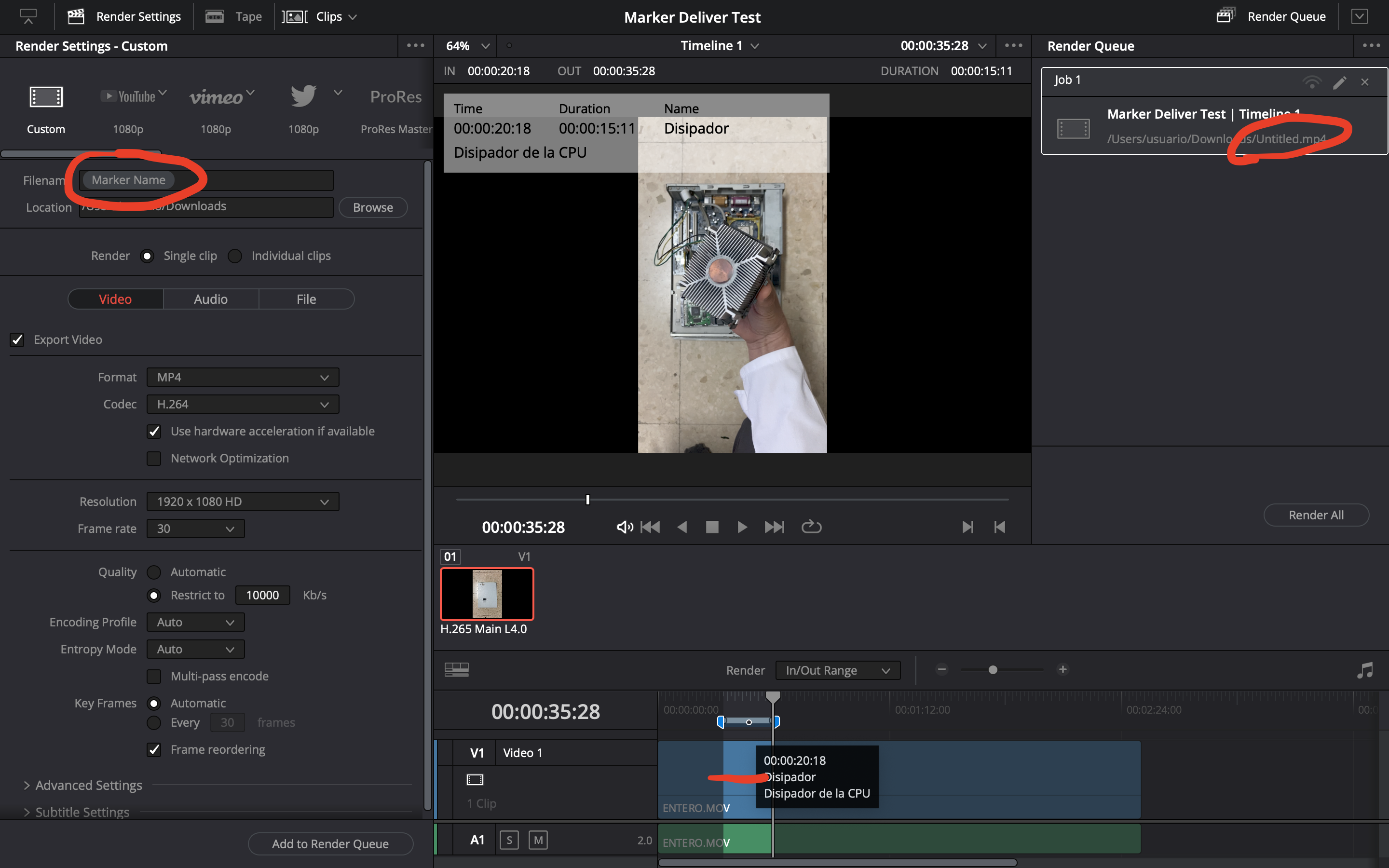Screen dimensions: 1389x868
Task: Toggle Export Video checkbox
Action: (x=17, y=340)
